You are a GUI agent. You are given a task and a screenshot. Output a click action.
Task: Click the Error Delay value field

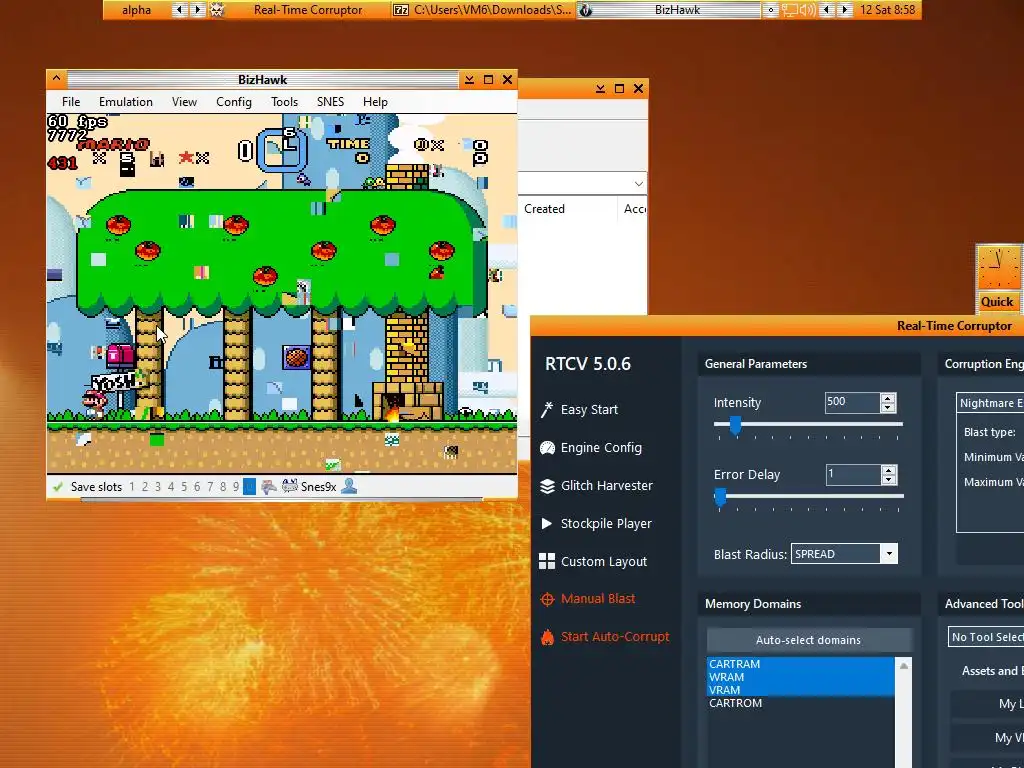click(x=853, y=474)
